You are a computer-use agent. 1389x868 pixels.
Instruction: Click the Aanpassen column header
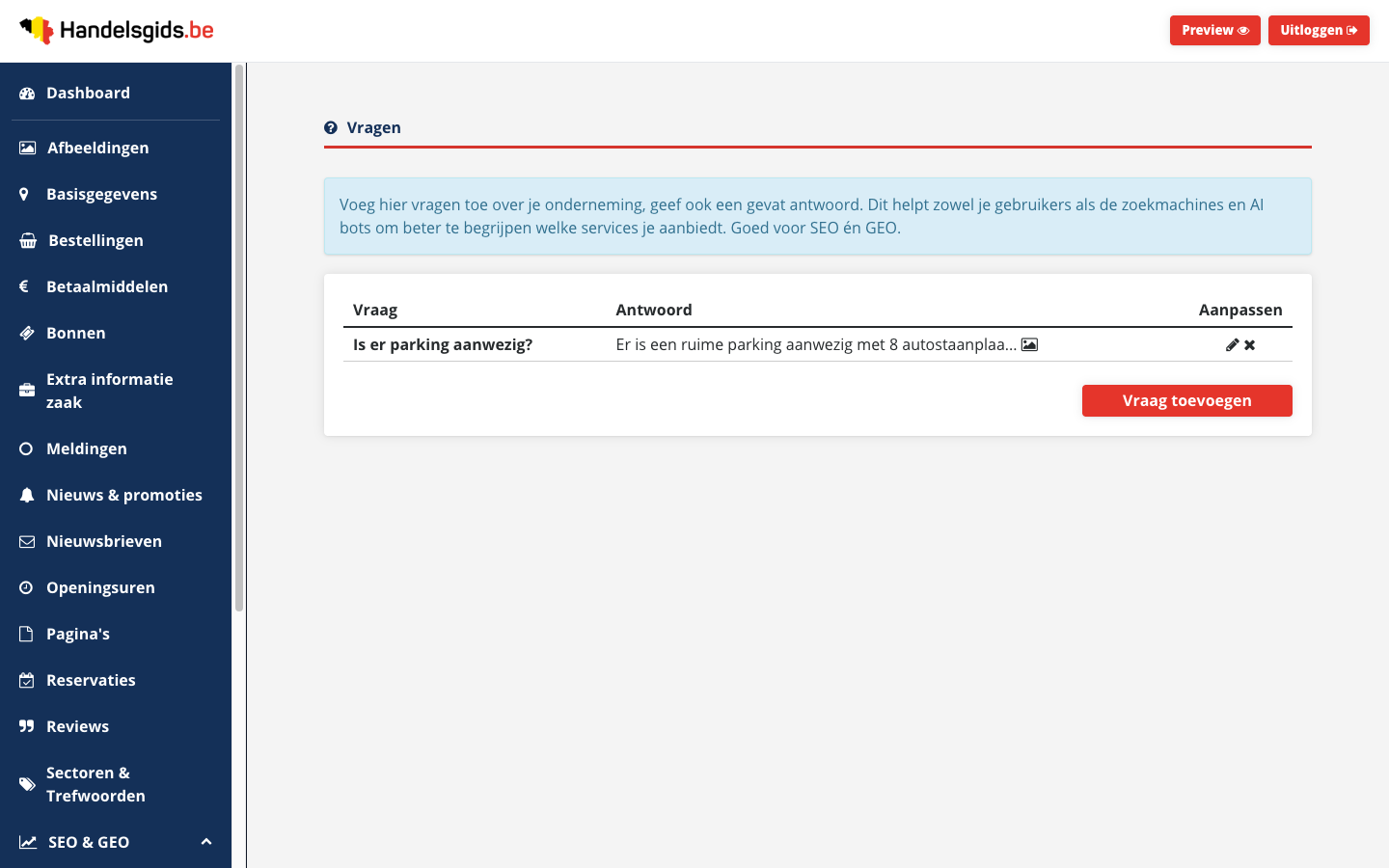(1240, 310)
